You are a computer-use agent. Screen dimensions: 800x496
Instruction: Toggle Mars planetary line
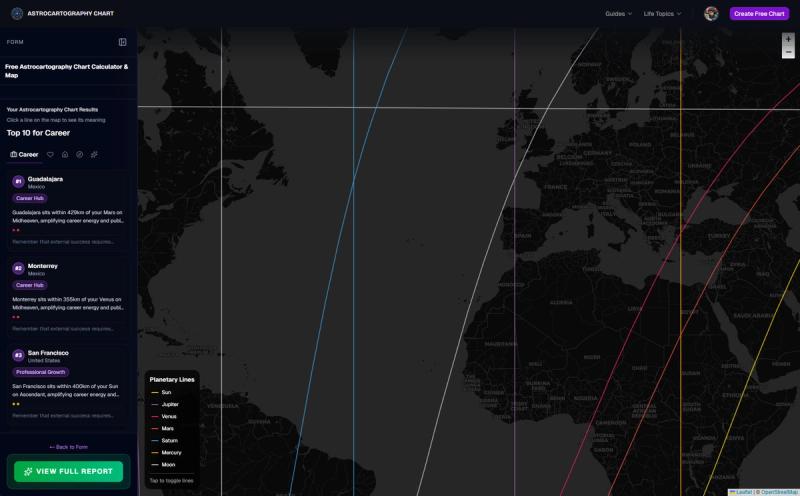[163, 429]
